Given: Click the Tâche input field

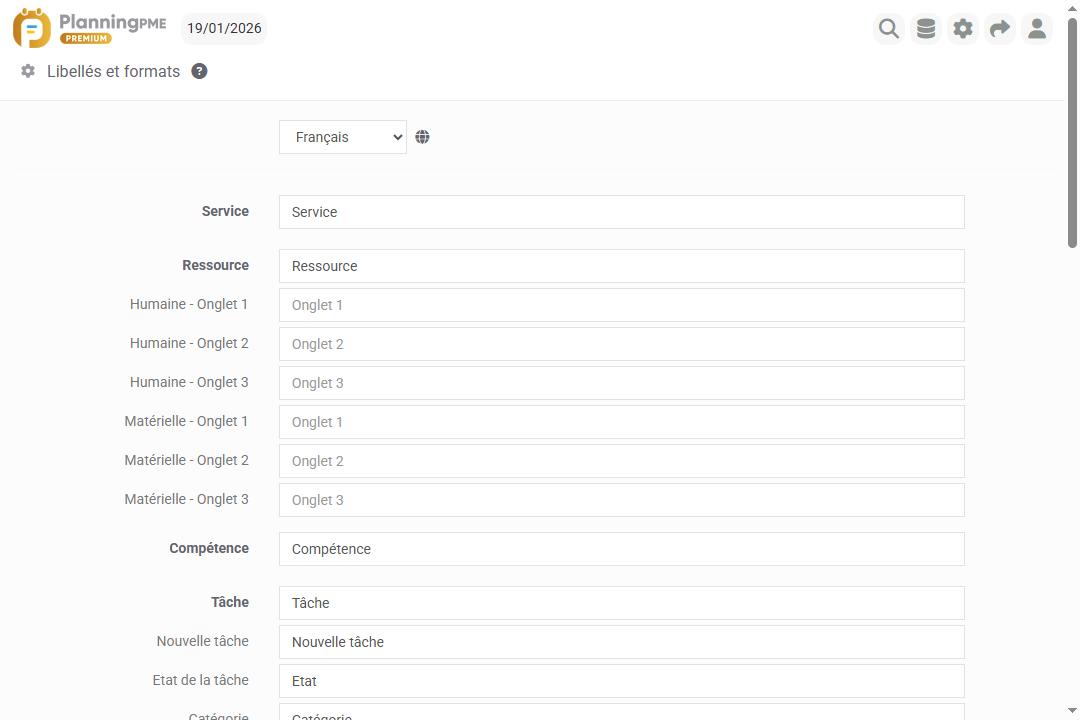Looking at the screenshot, I should pos(621,603).
